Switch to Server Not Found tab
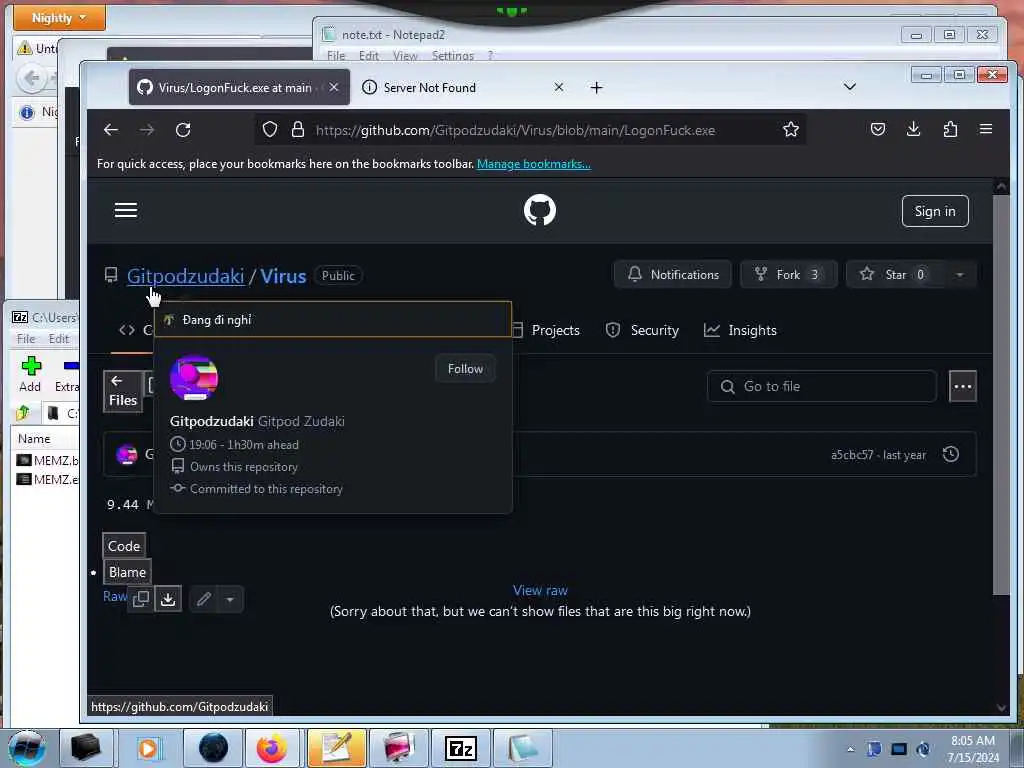 click(x=430, y=88)
